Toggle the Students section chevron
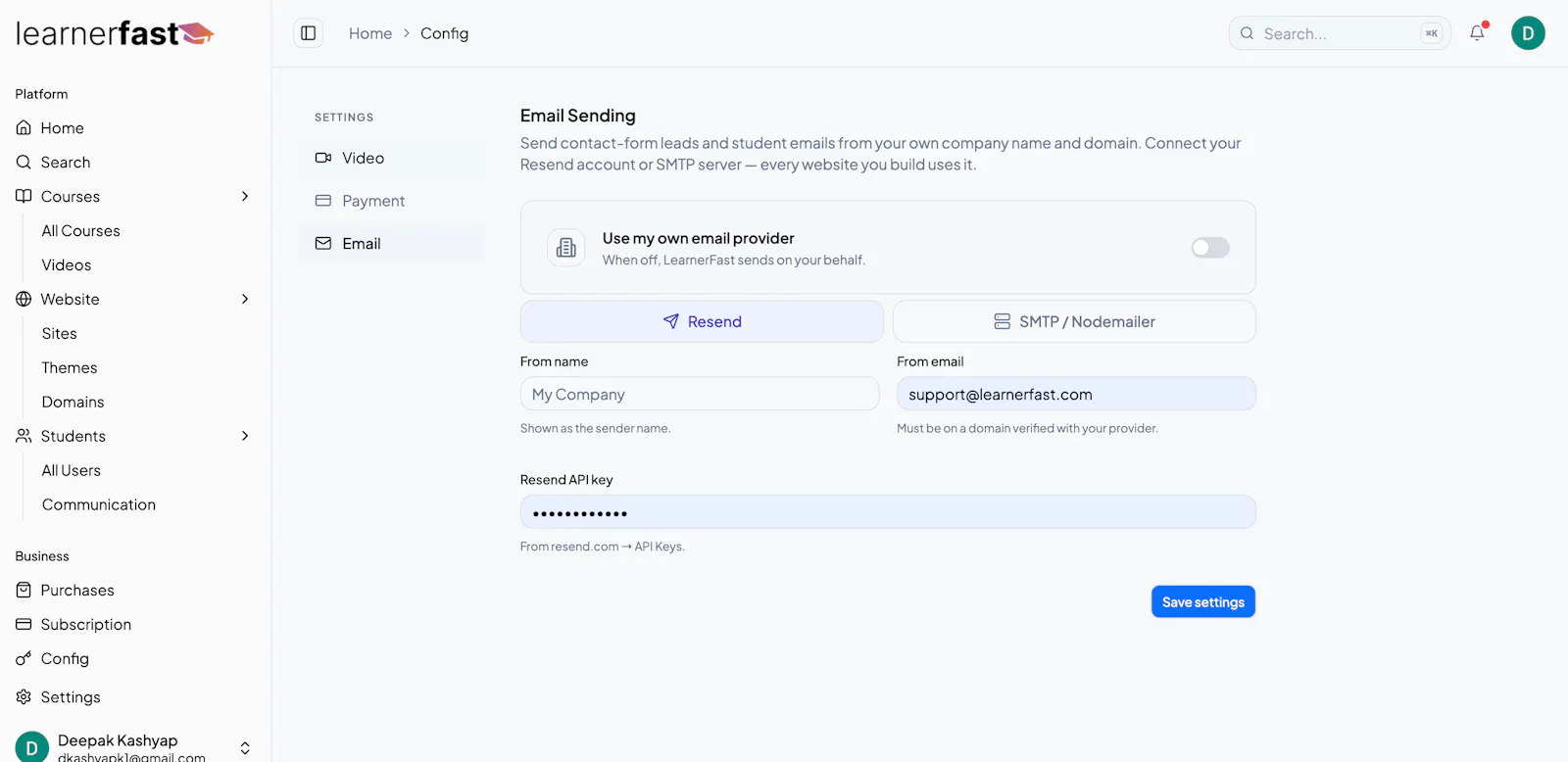 point(245,436)
